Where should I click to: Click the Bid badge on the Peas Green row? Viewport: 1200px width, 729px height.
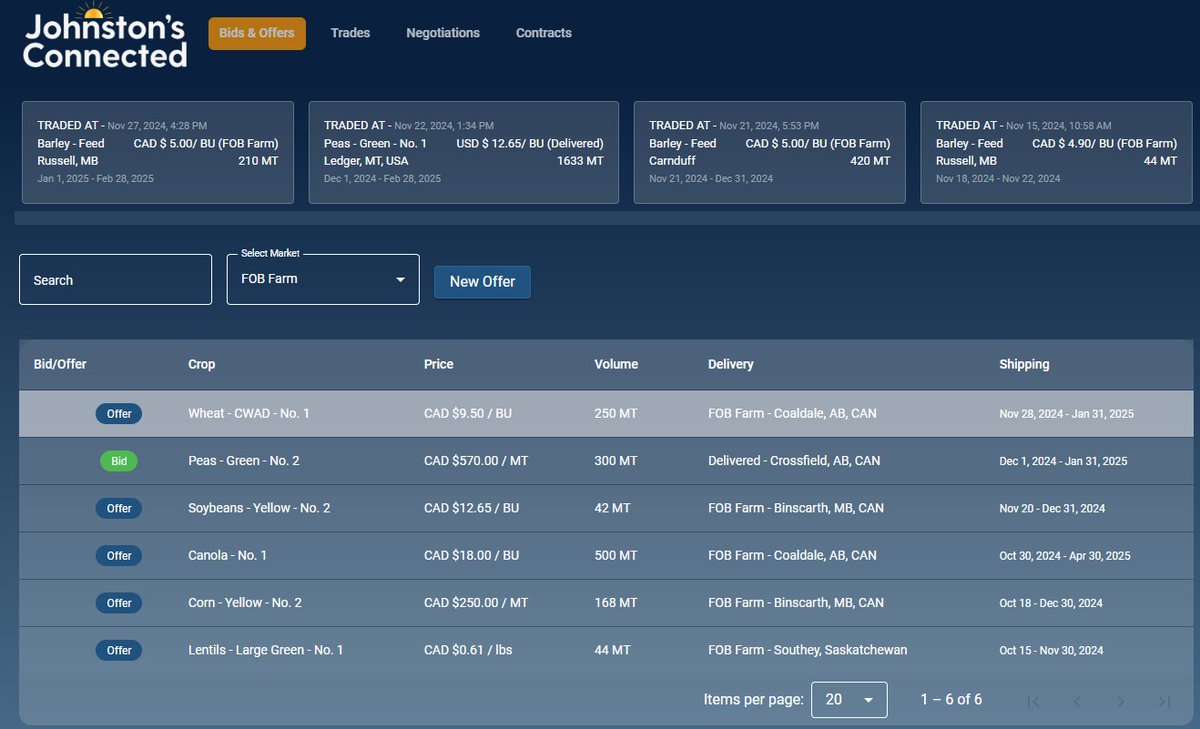point(118,460)
